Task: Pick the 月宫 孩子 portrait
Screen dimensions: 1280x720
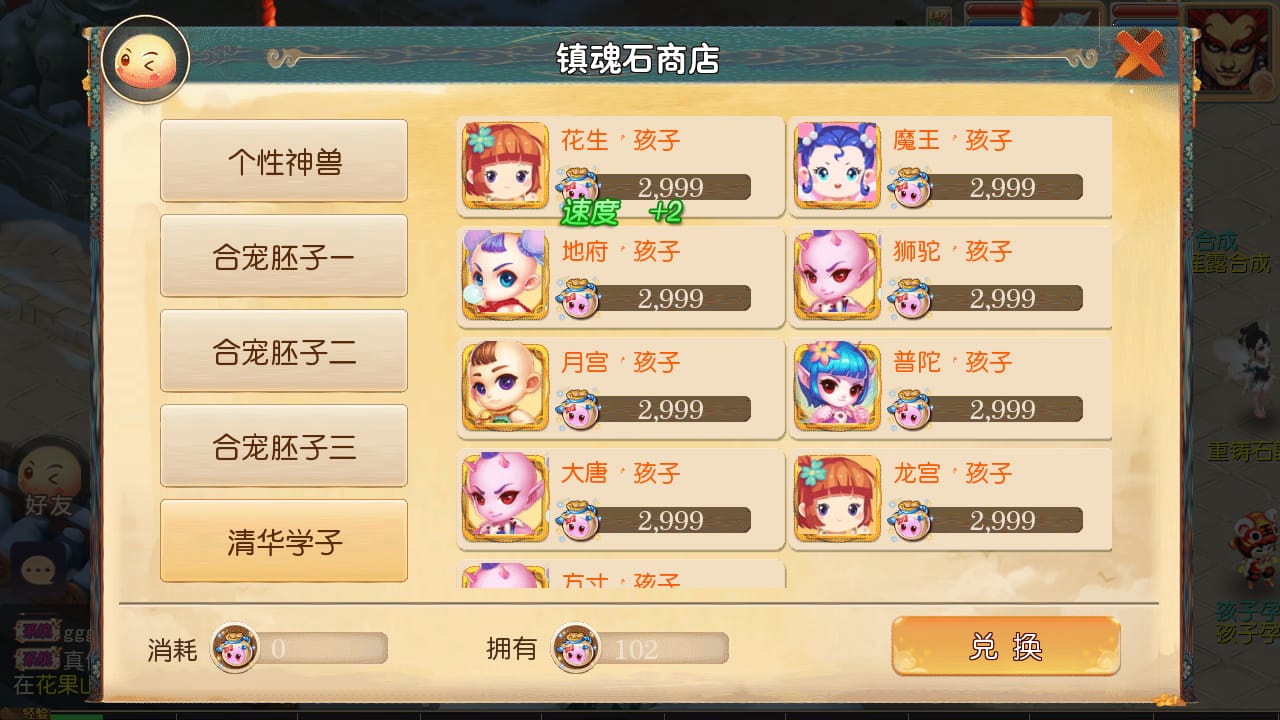Action: 506,387
